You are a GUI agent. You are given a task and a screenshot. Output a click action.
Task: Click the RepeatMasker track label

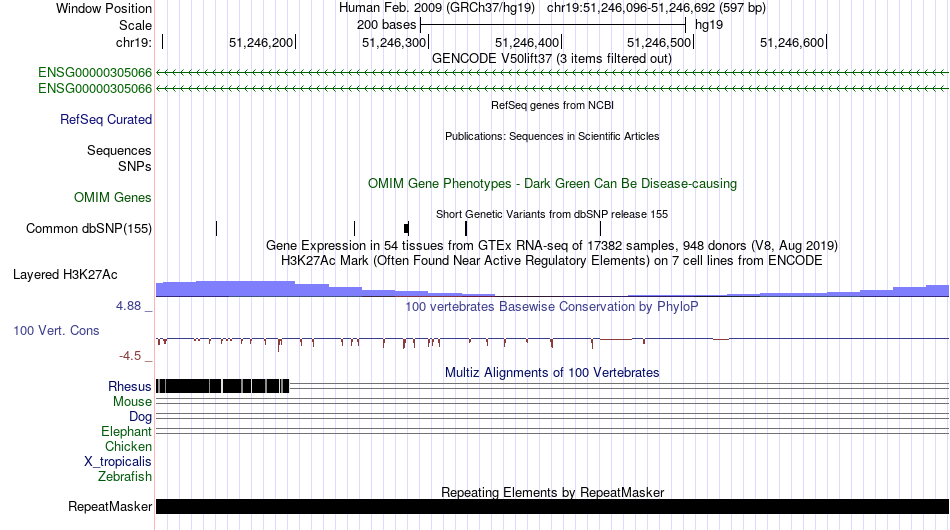click(110, 506)
